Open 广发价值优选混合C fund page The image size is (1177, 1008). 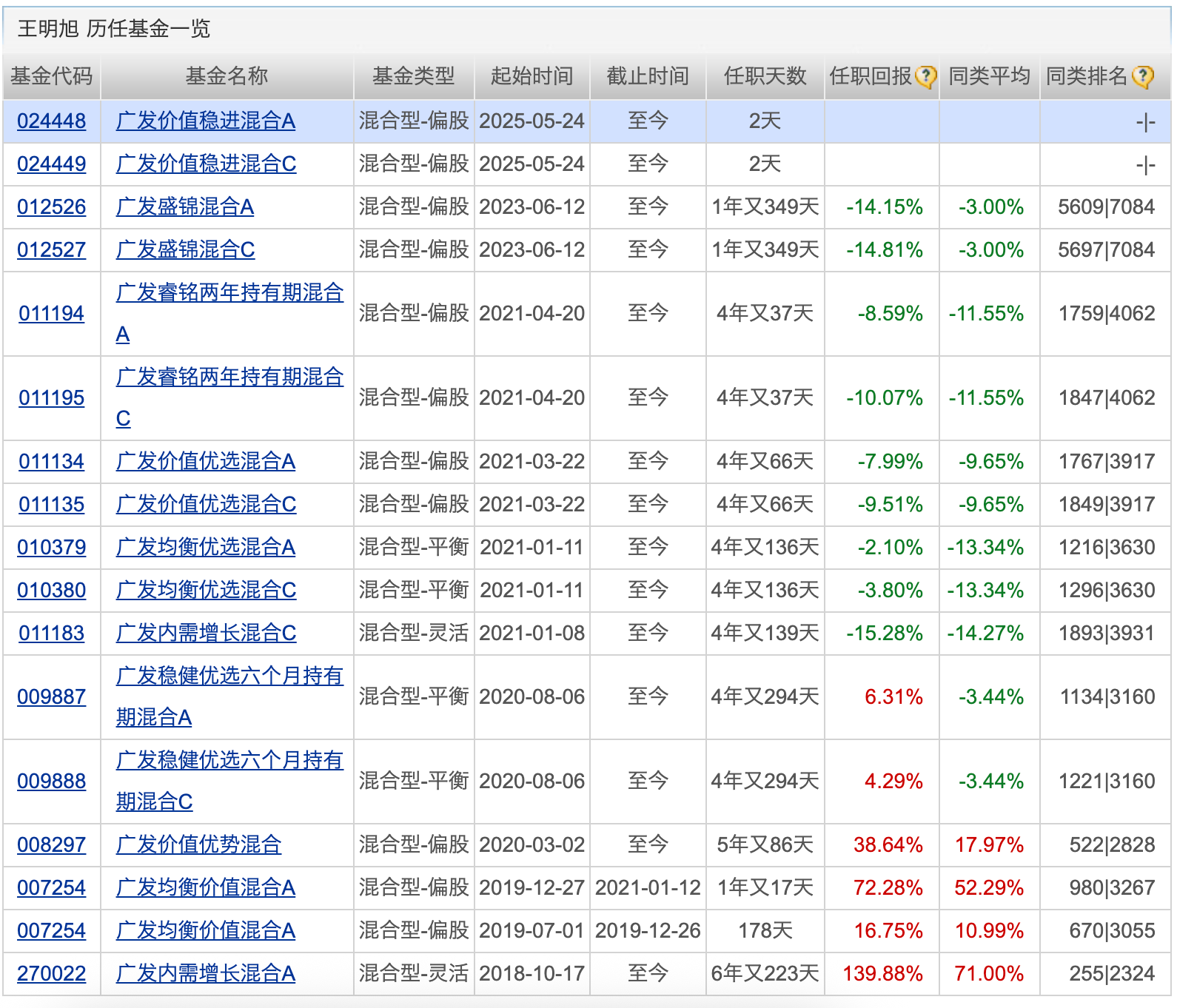(x=207, y=505)
